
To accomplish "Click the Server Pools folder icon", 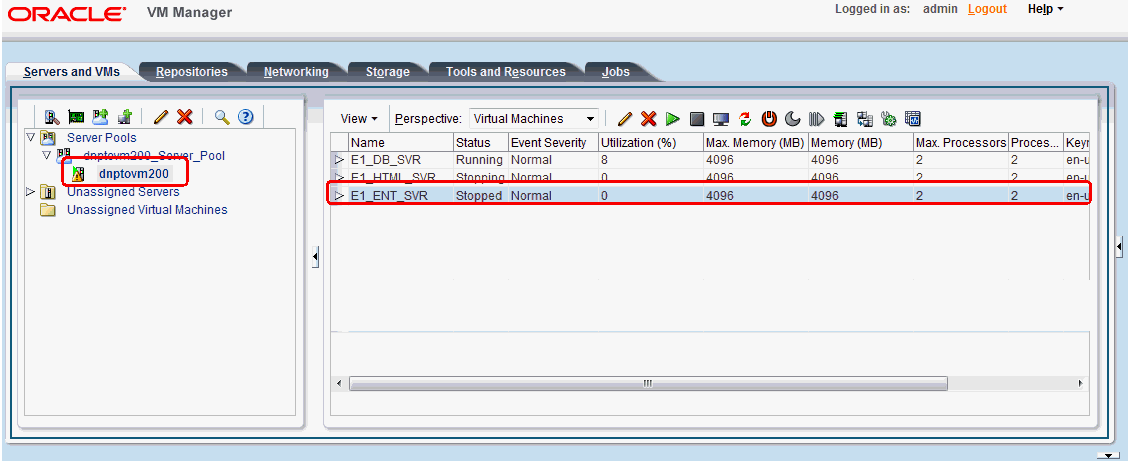I will click(47, 137).
